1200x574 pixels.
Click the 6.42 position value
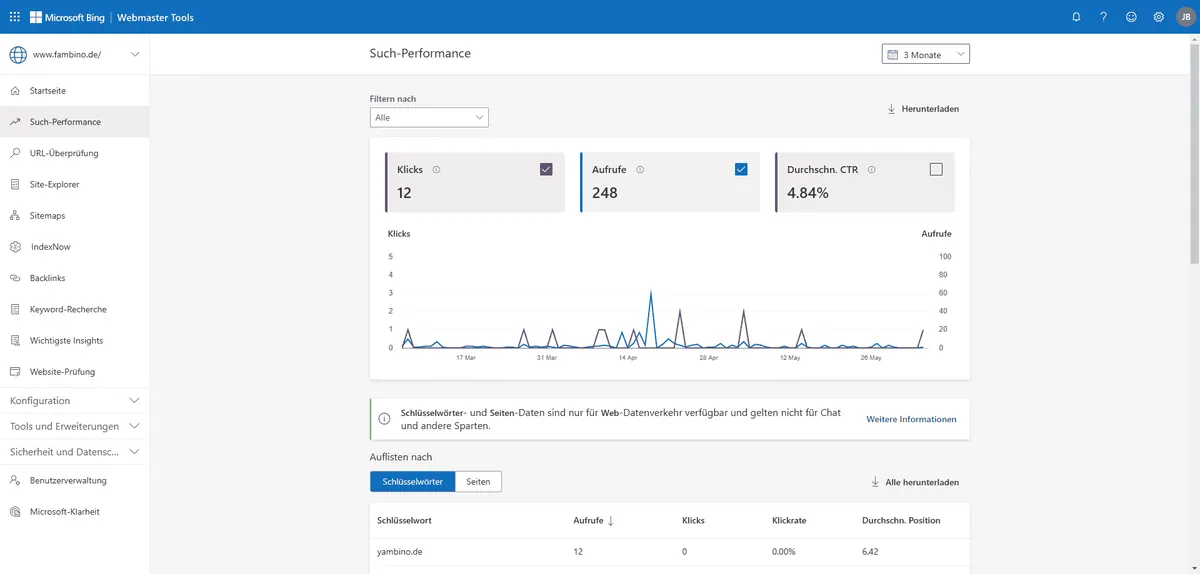coord(871,551)
